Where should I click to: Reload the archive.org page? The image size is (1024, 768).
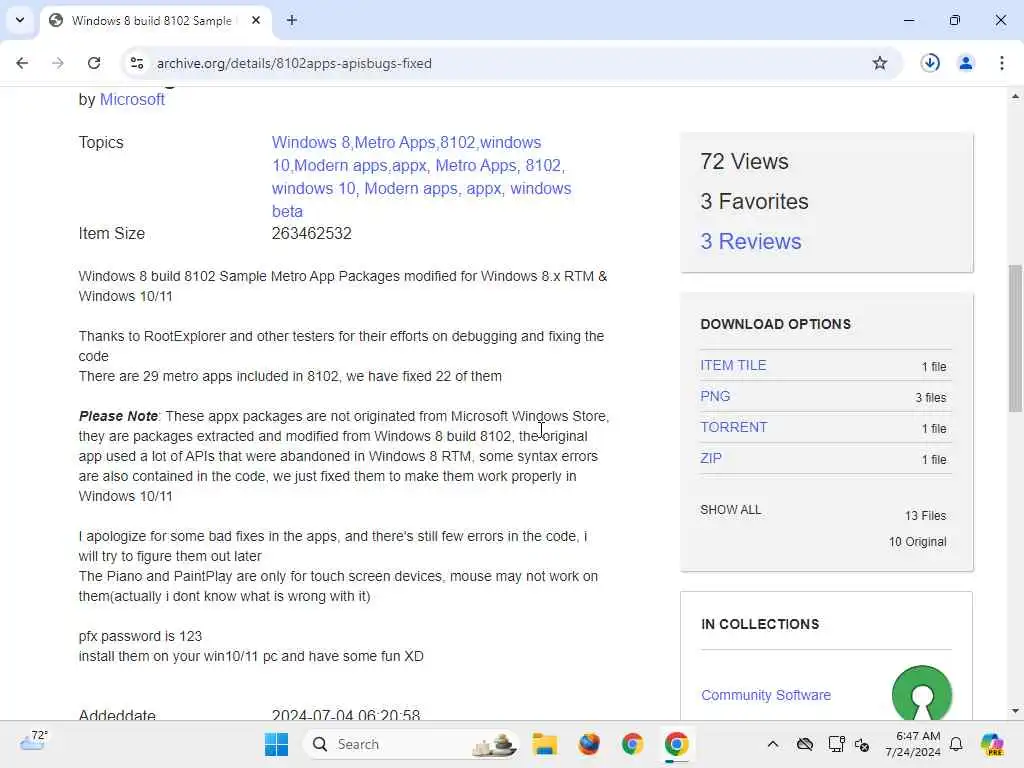94,63
